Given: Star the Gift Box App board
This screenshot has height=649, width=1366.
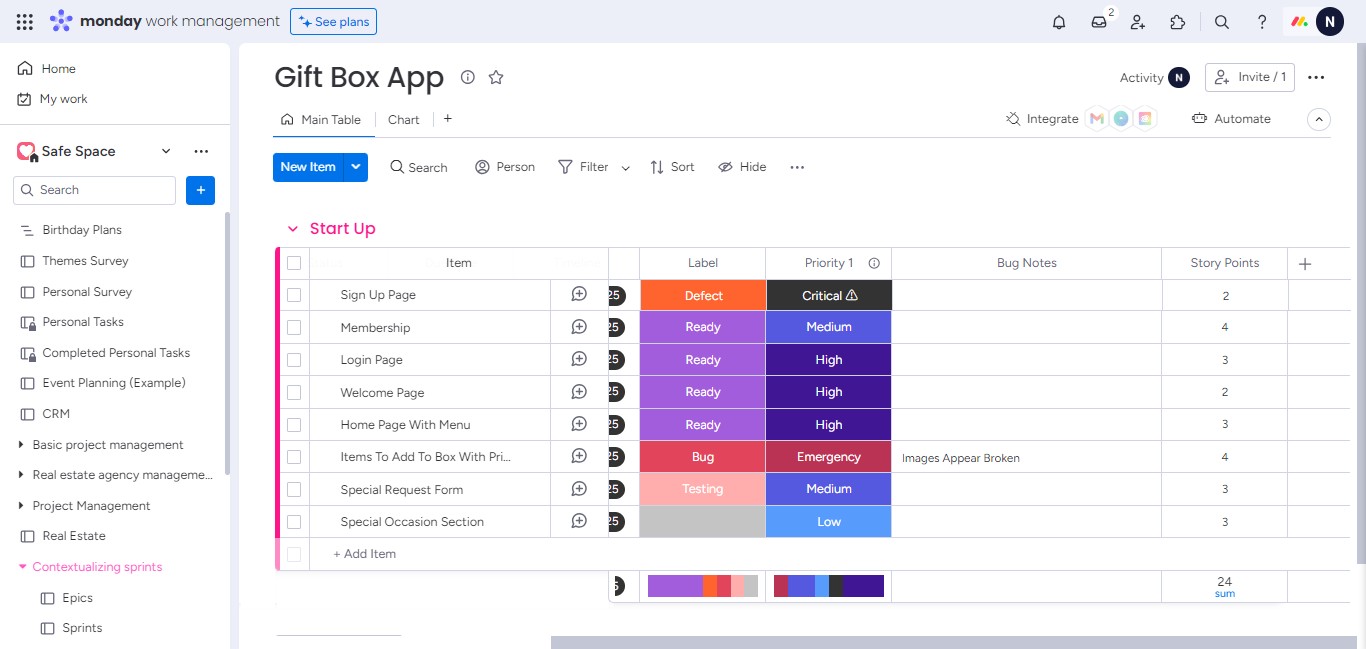Looking at the screenshot, I should click(496, 77).
